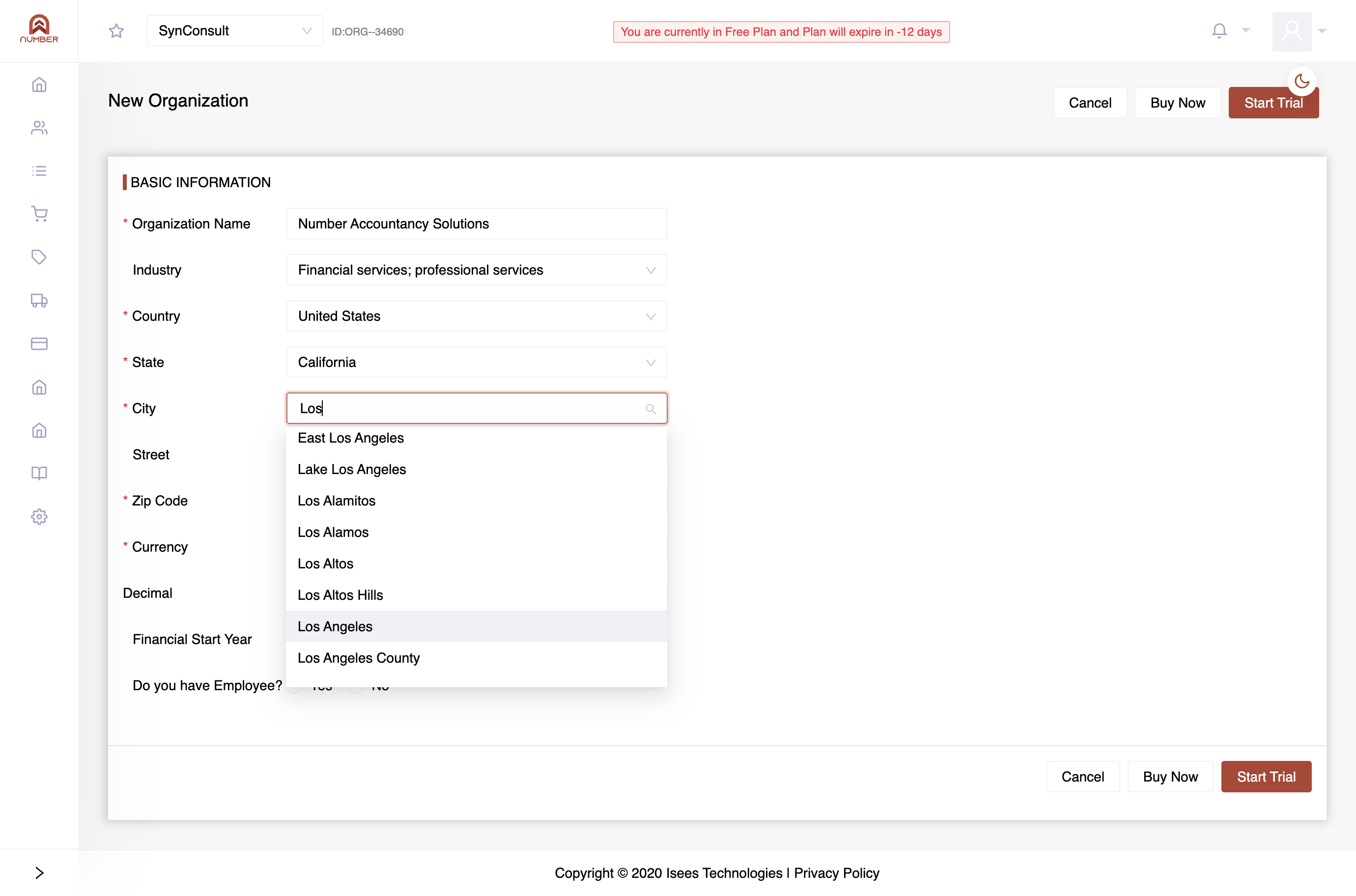Click bottom Cancel button
Image resolution: width=1356 pixels, height=896 pixels.
1082,777
